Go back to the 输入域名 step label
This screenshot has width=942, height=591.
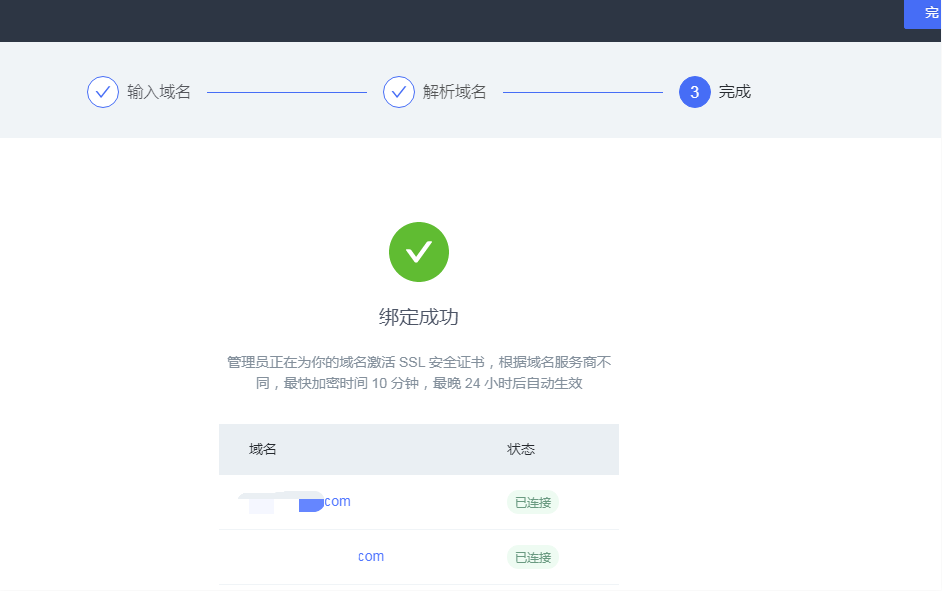point(159,92)
